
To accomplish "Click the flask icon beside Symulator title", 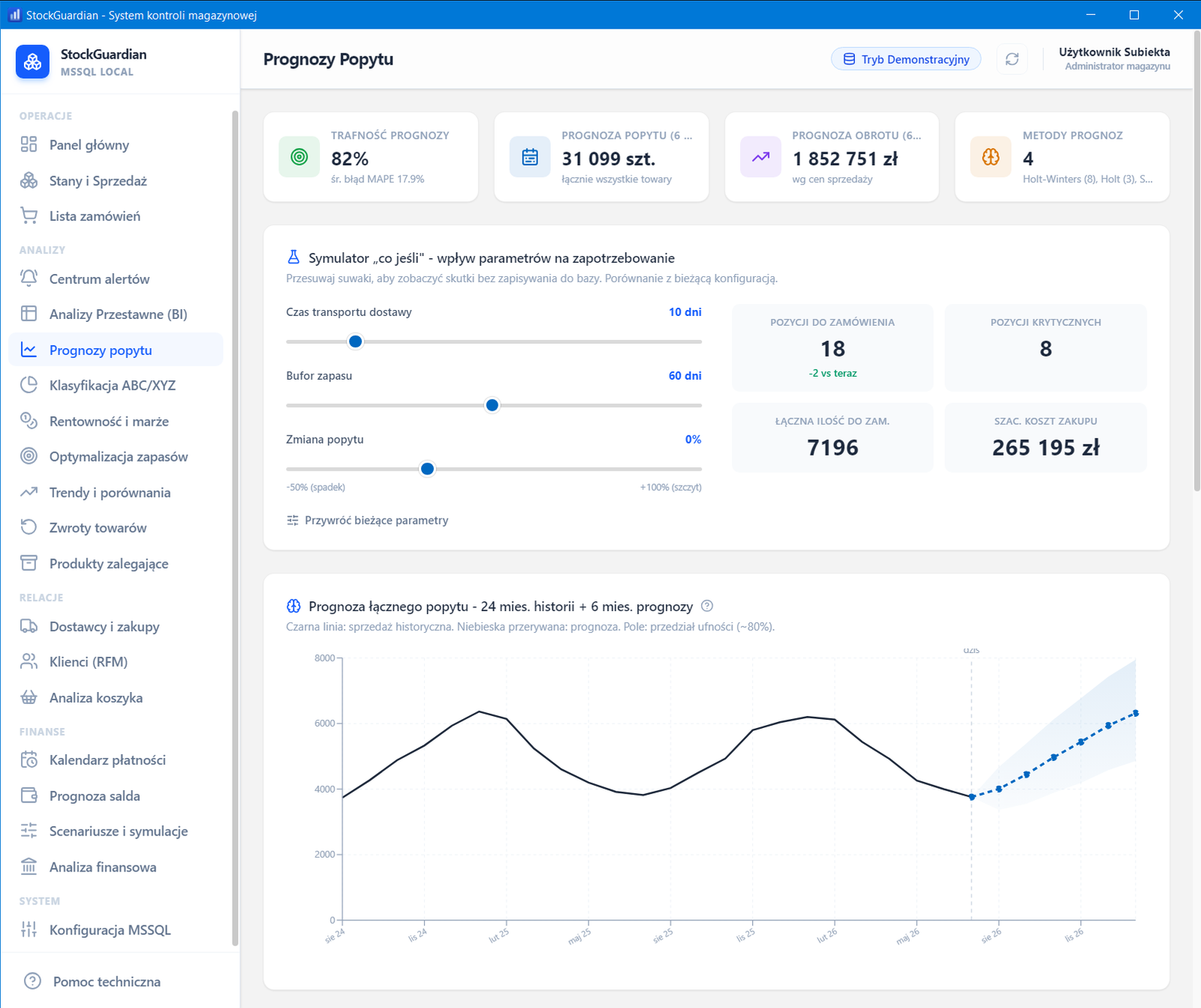I will coord(293,257).
